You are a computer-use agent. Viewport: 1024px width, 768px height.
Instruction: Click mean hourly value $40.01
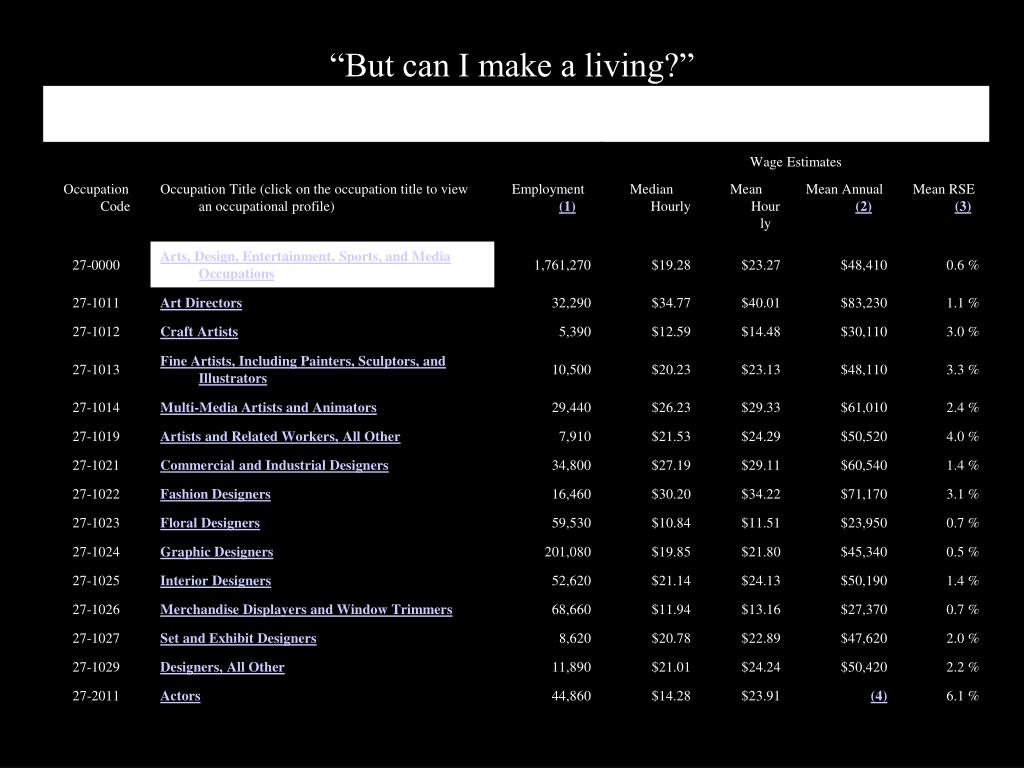(x=761, y=303)
